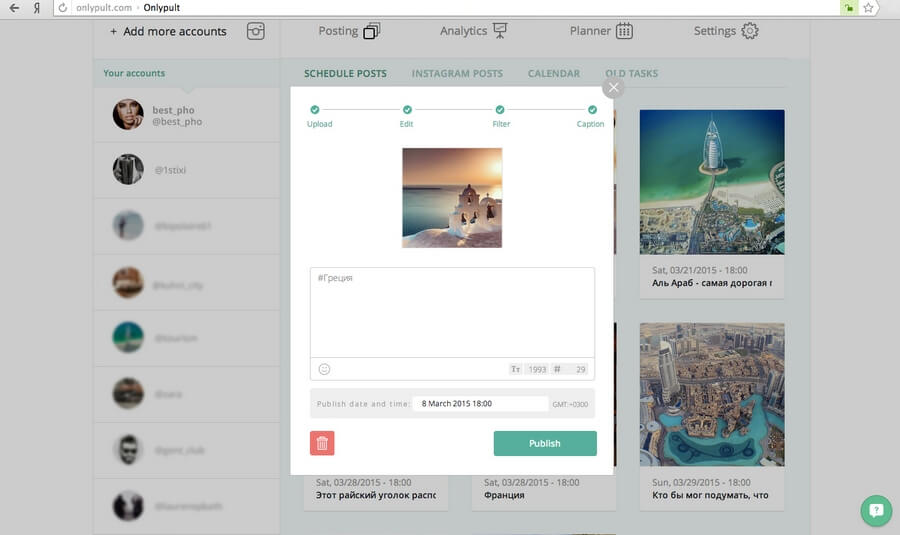Go to the Upload step checkmark
Screen dimensions: 900x535
[315, 110]
